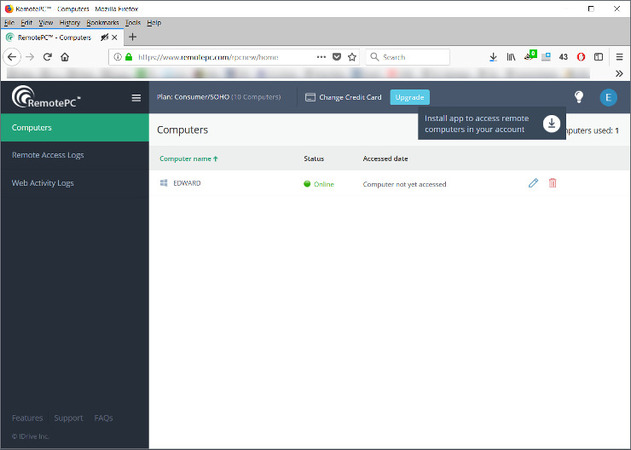Go back with the browser back arrow

[12, 57]
